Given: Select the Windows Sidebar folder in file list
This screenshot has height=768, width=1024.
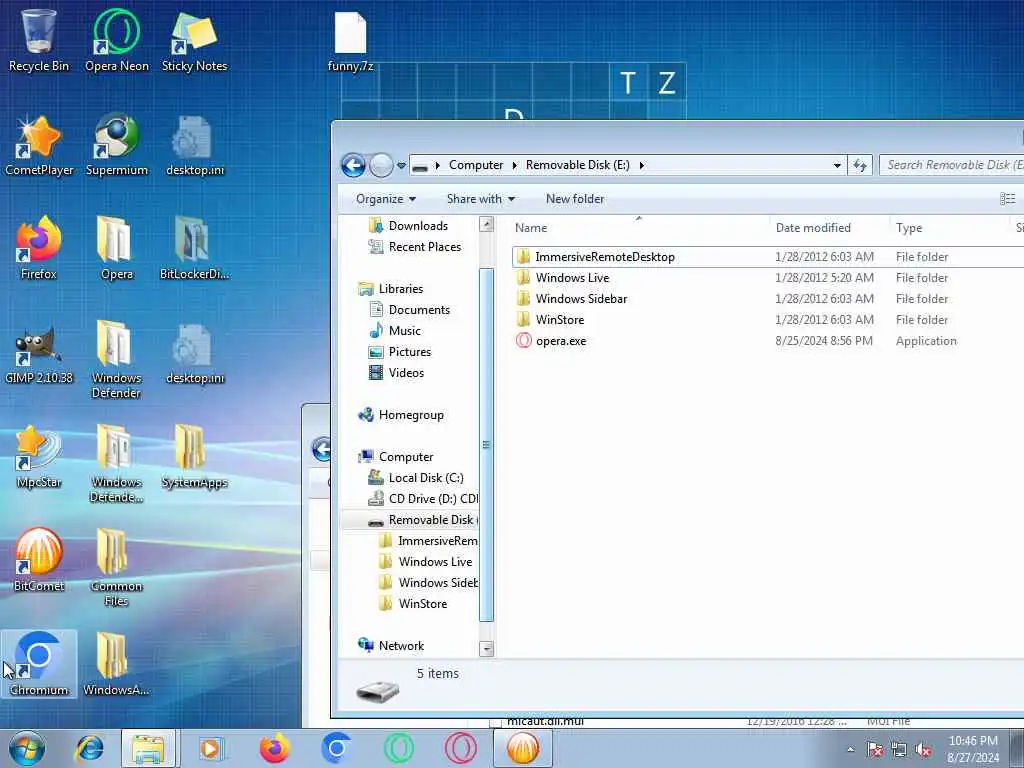Looking at the screenshot, I should (581, 298).
